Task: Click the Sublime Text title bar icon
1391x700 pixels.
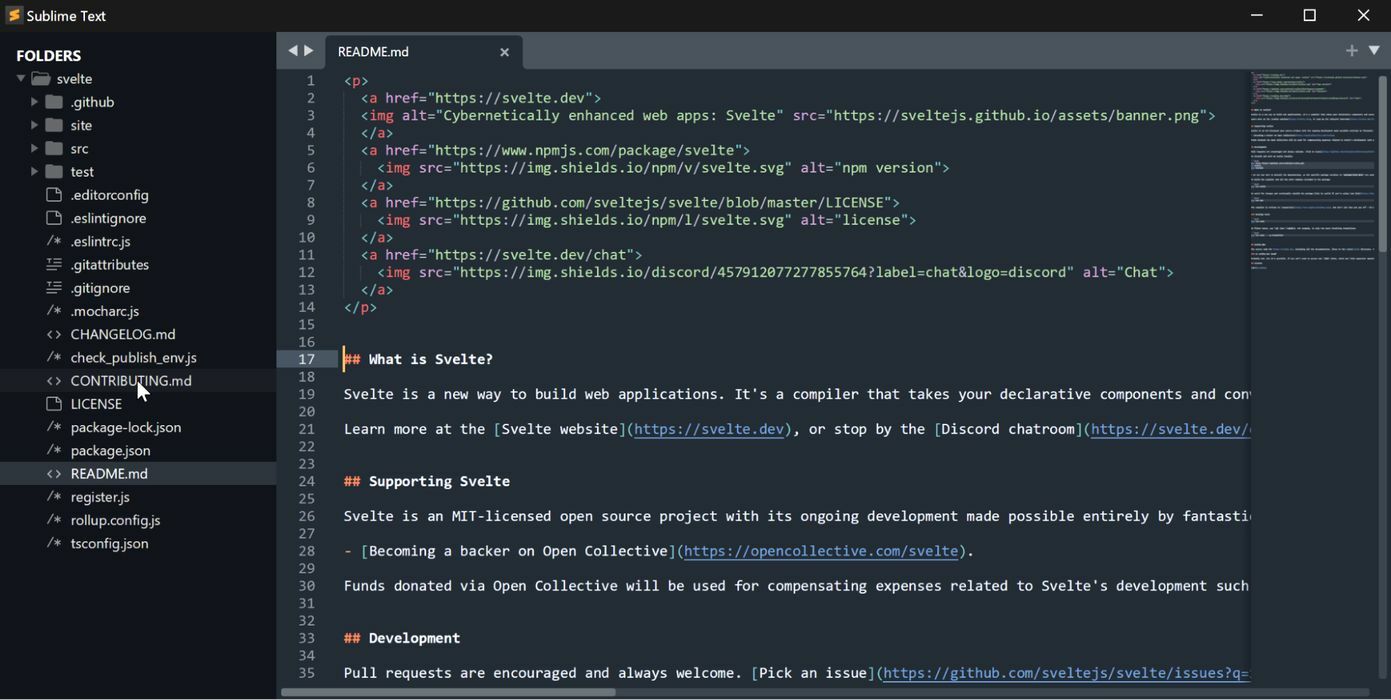Action: click(14, 15)
